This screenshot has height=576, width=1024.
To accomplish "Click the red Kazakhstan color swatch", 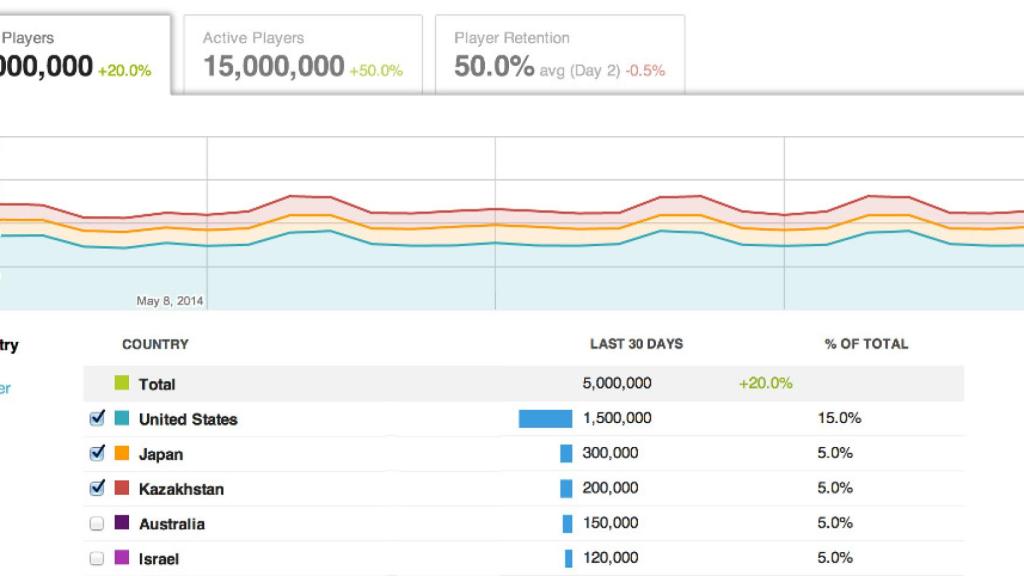I will pos(122,488).
